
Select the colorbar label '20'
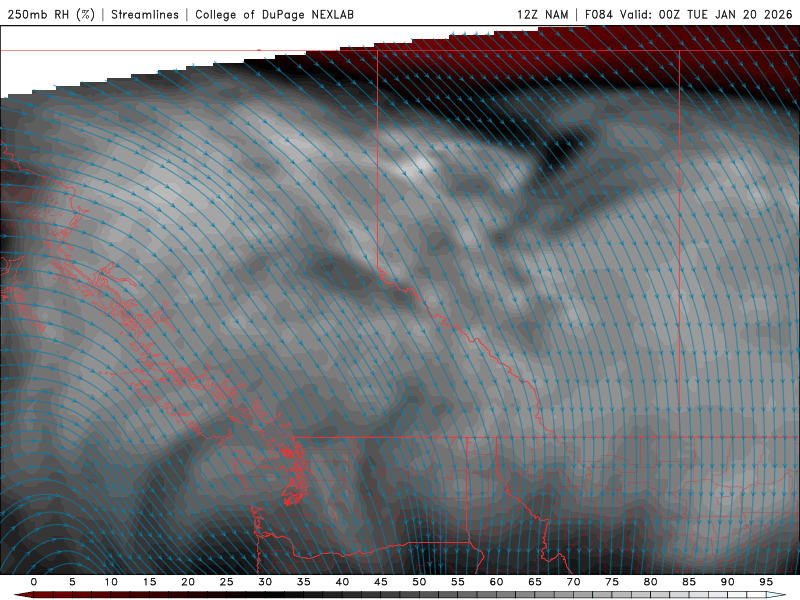(188, 582)
